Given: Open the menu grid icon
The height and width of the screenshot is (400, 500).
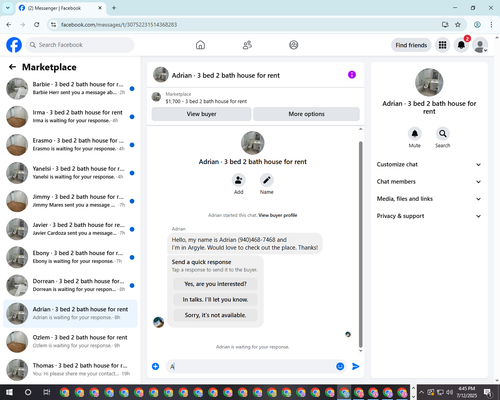Looking at the screenshot, I should click(x=442, y=45).
